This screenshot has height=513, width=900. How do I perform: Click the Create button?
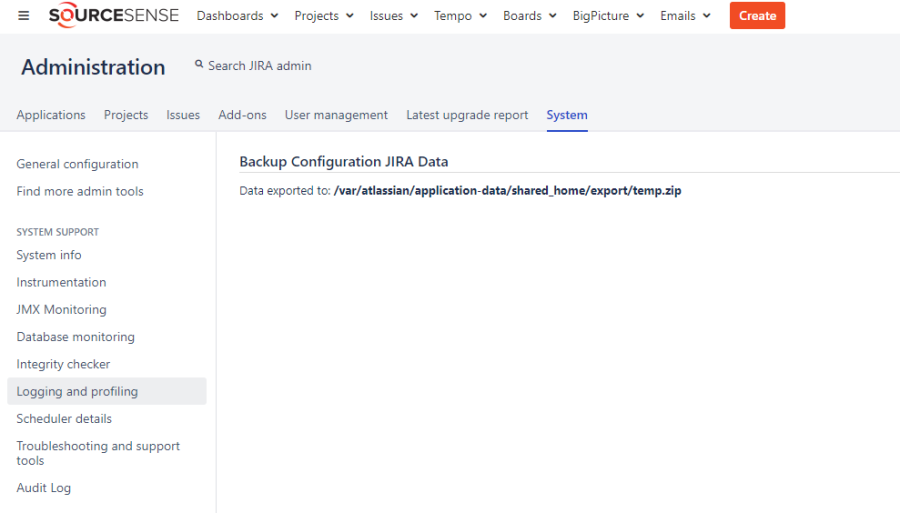click(x=757, y=15)
